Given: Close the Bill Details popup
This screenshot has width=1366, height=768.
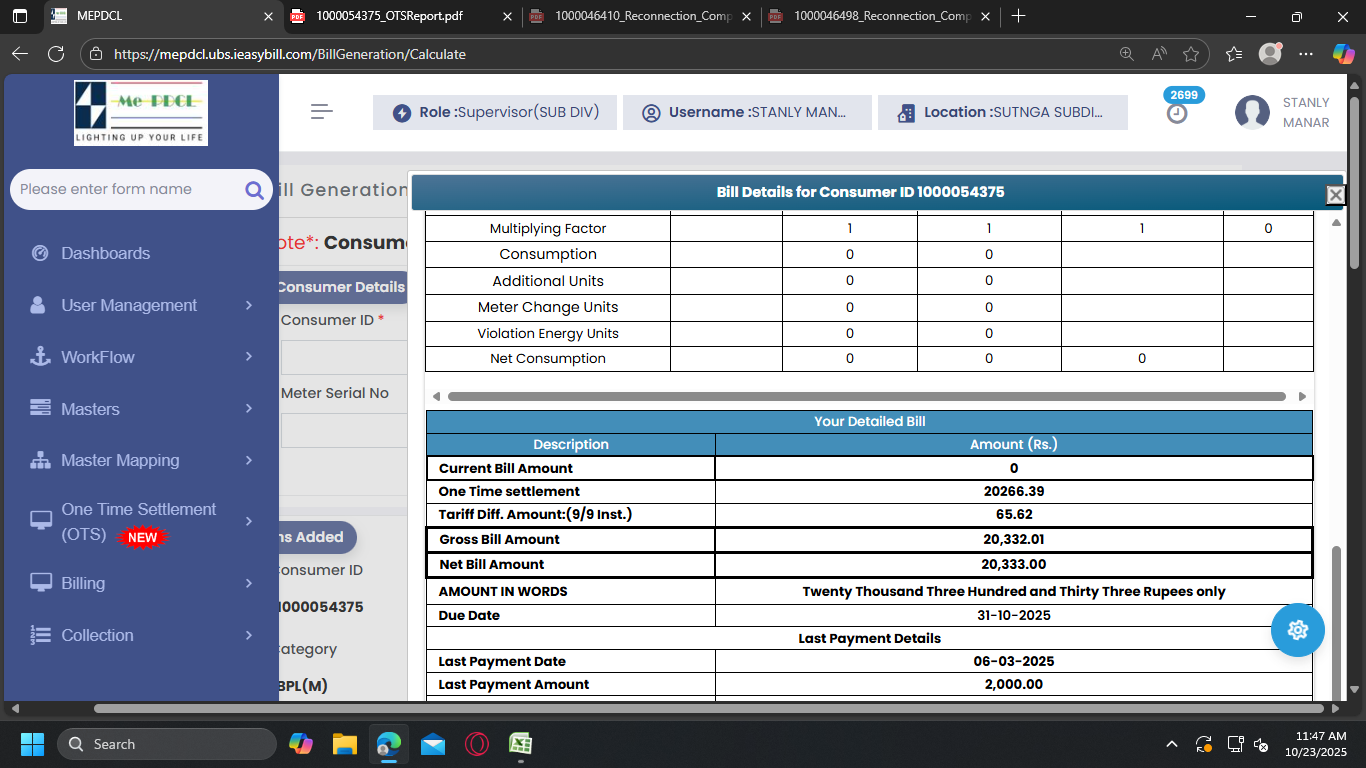Looking at the screenshot, I should (x=1335, y=194).
